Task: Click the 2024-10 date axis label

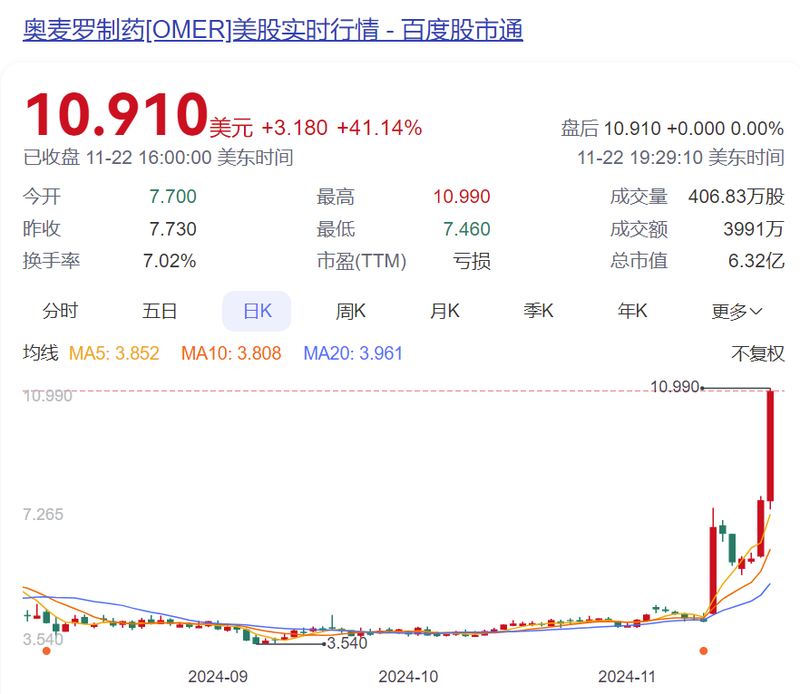Action: pos(408,676)
